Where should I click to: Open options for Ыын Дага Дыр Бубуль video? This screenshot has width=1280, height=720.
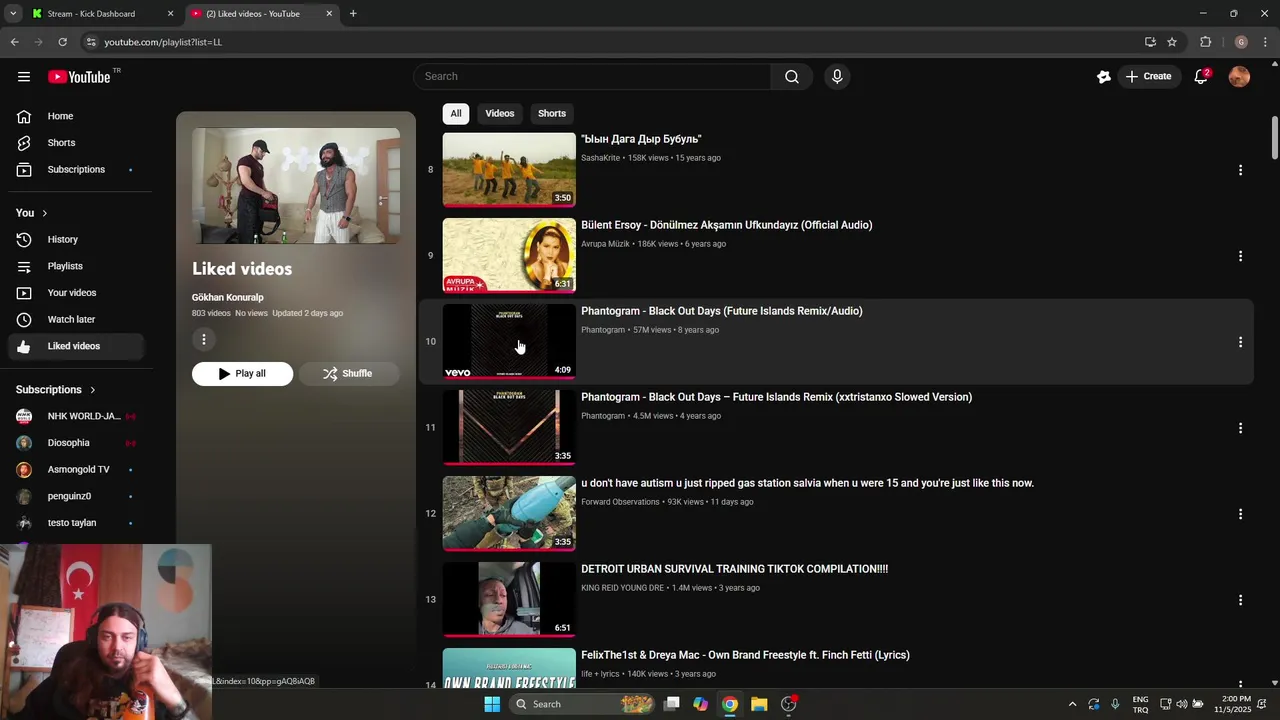tap(1240, 170)
